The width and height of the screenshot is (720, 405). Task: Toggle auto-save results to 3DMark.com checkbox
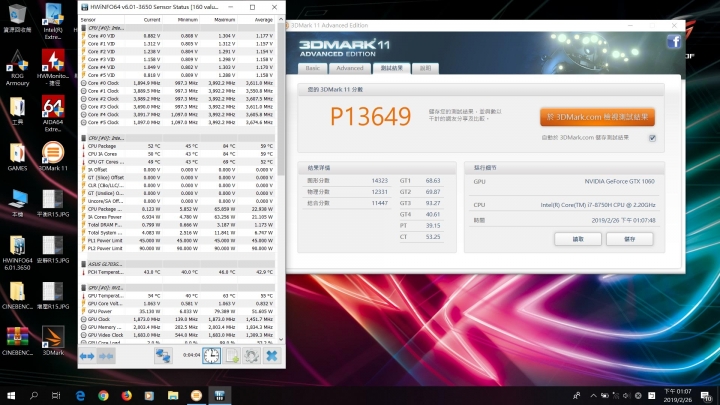click(x=652, y=138)
